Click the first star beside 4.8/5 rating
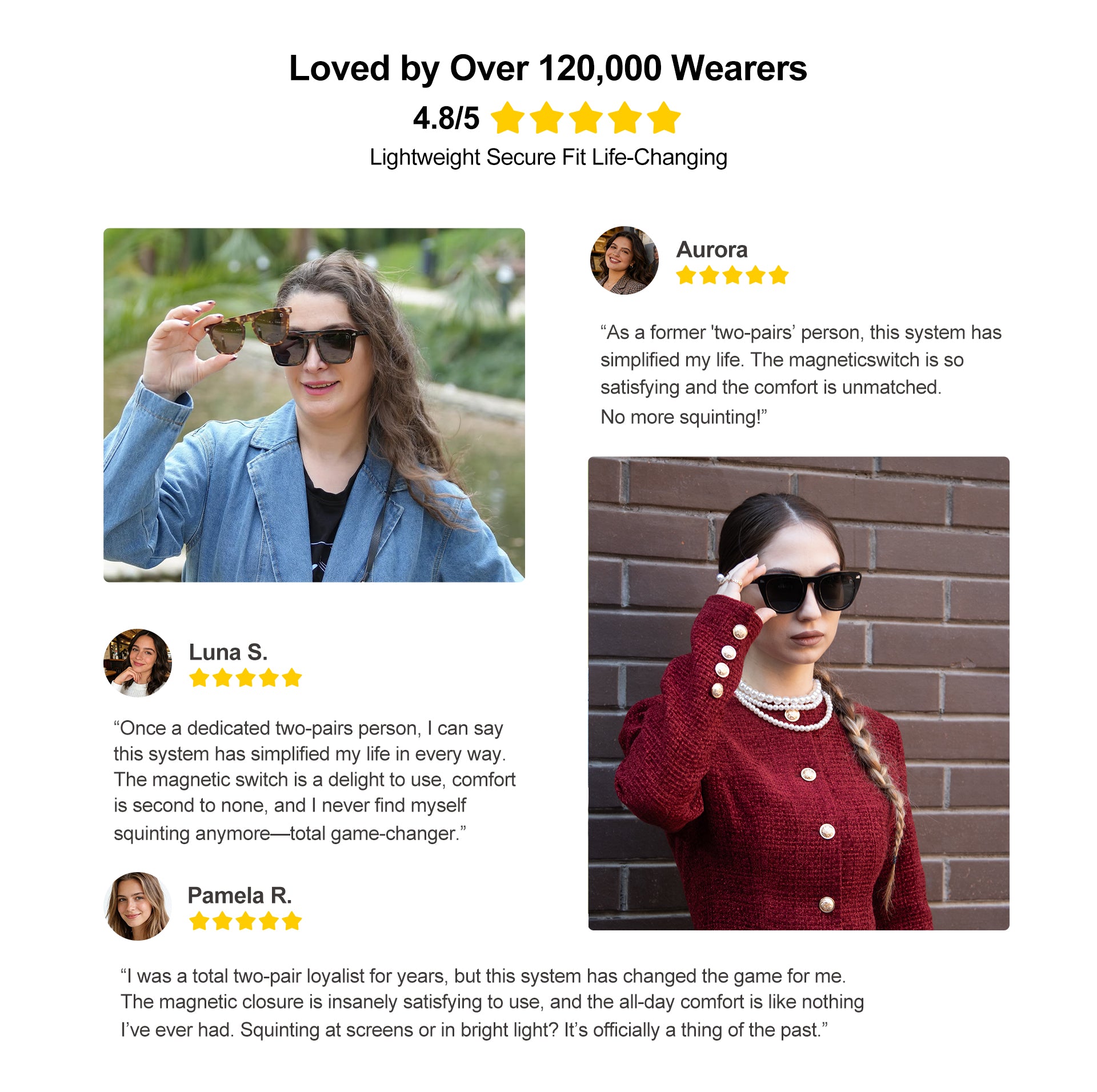The width and height of the screenshot is (1097, 1092). click(507, 118)
